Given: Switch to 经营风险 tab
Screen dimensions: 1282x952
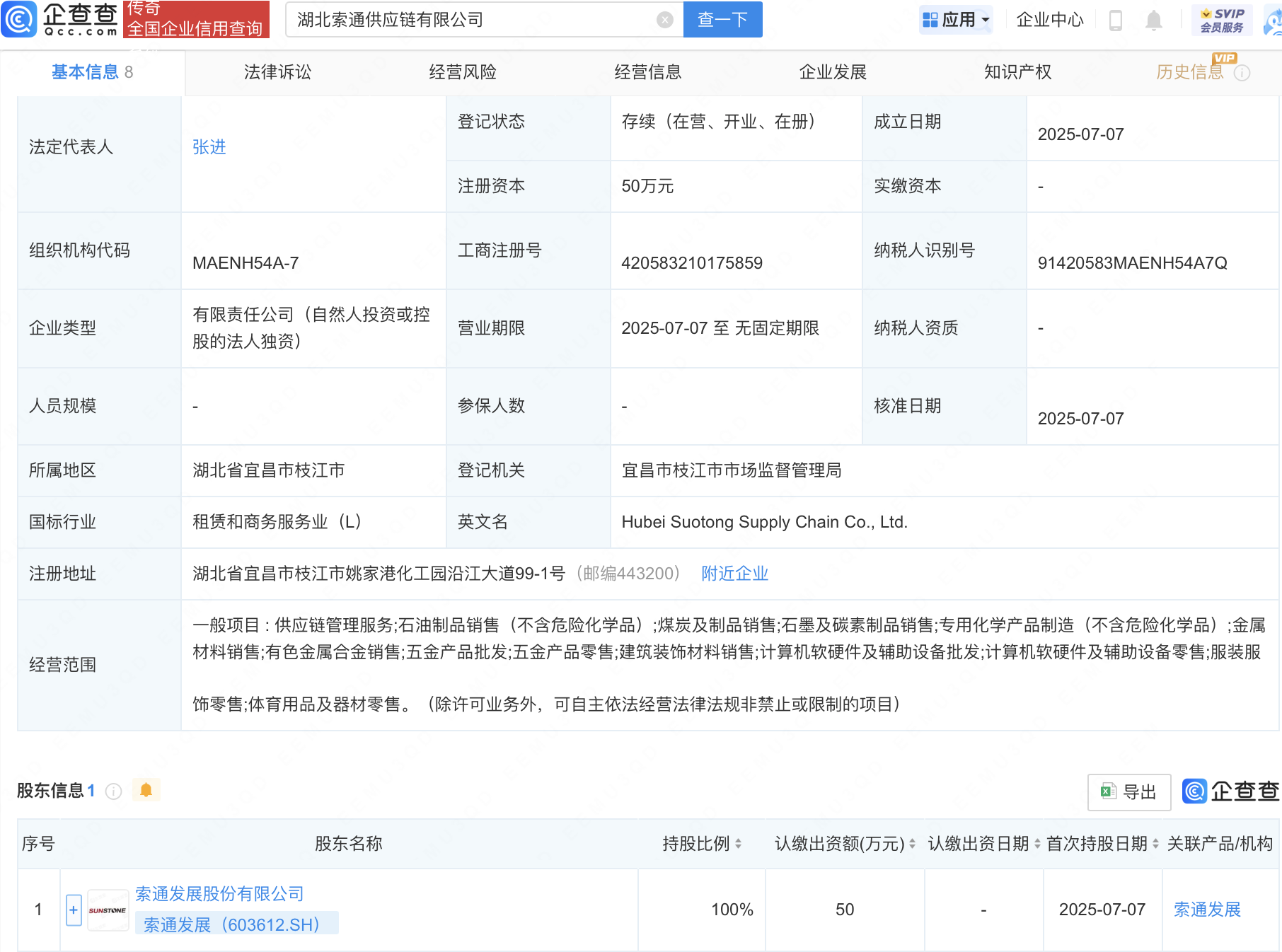Looking at the screenshot, I should (x=463, y=72).
